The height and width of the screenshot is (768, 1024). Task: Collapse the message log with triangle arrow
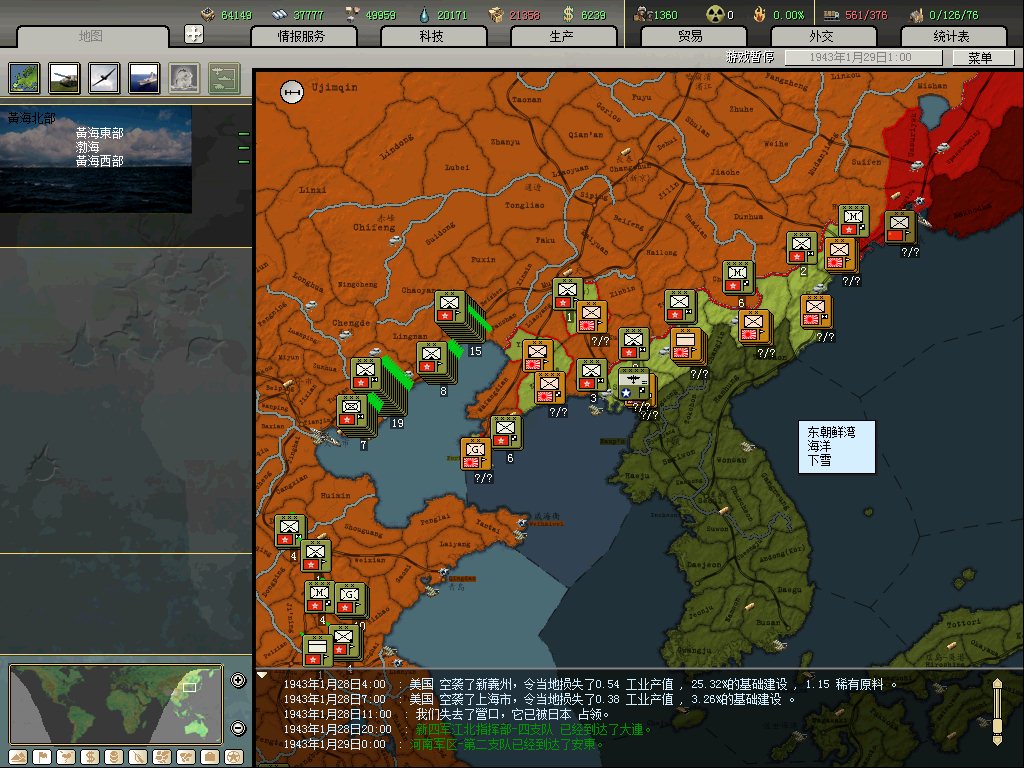[262, 675]
